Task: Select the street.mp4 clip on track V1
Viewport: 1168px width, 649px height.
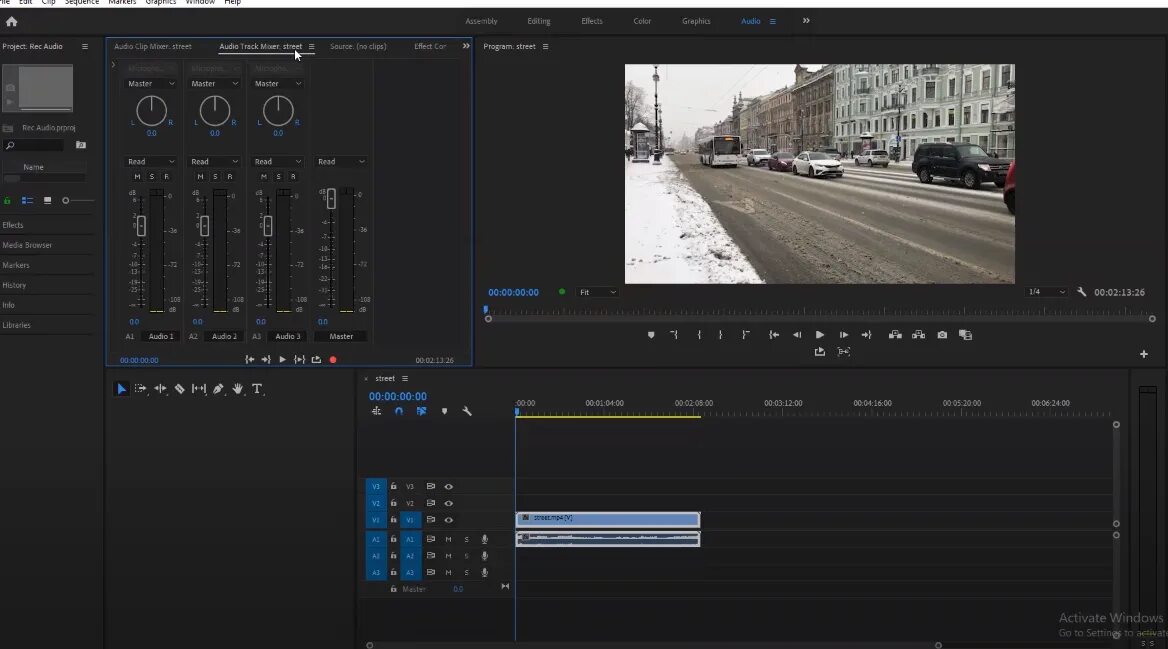Action: 607,518
